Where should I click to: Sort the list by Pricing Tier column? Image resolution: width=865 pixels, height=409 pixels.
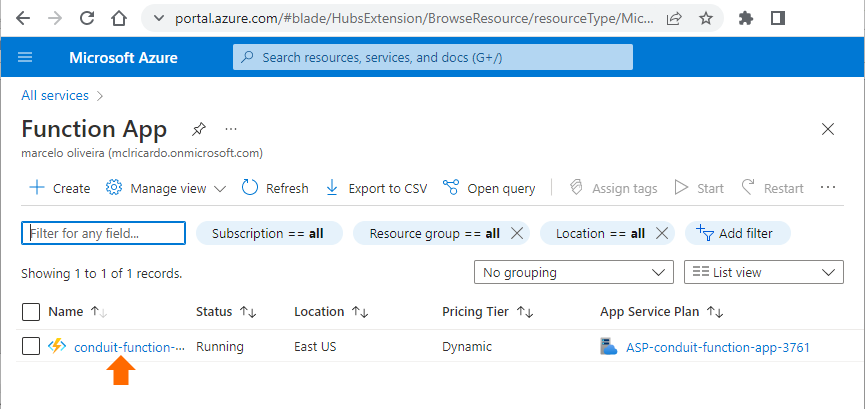click(488, 312)
